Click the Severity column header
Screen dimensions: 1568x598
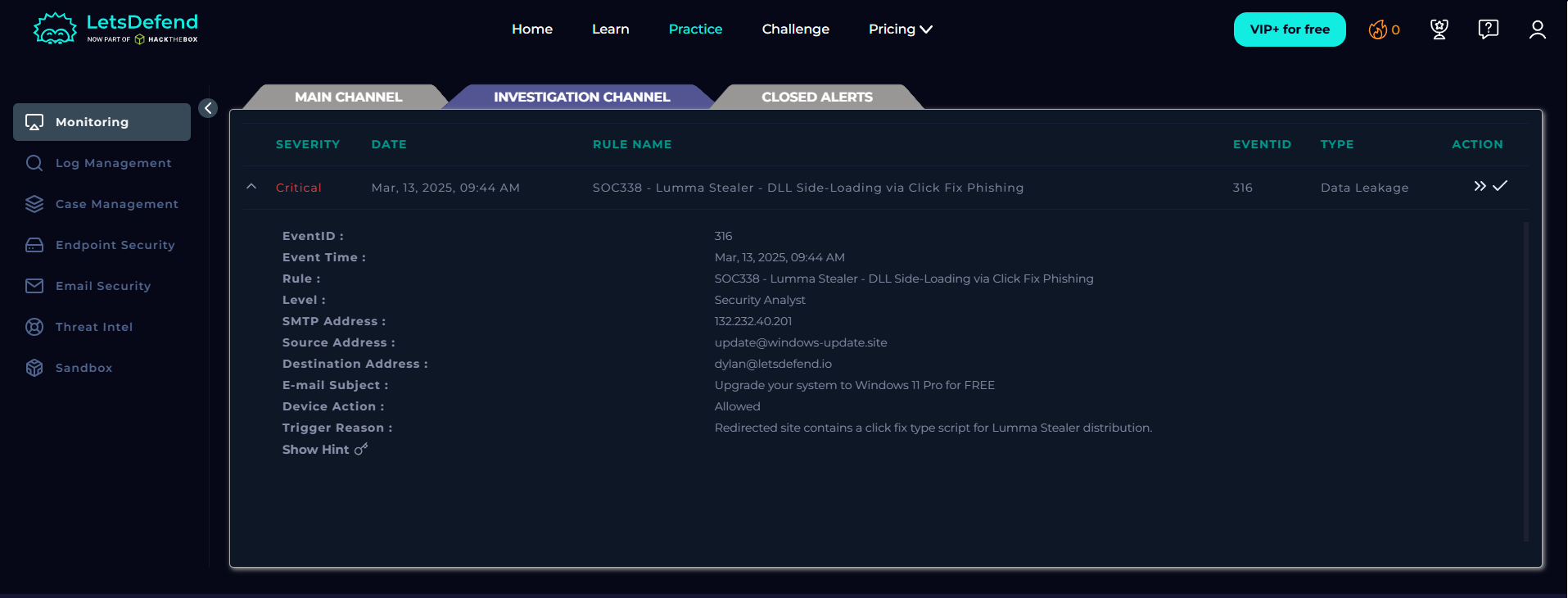pos(308,144)
